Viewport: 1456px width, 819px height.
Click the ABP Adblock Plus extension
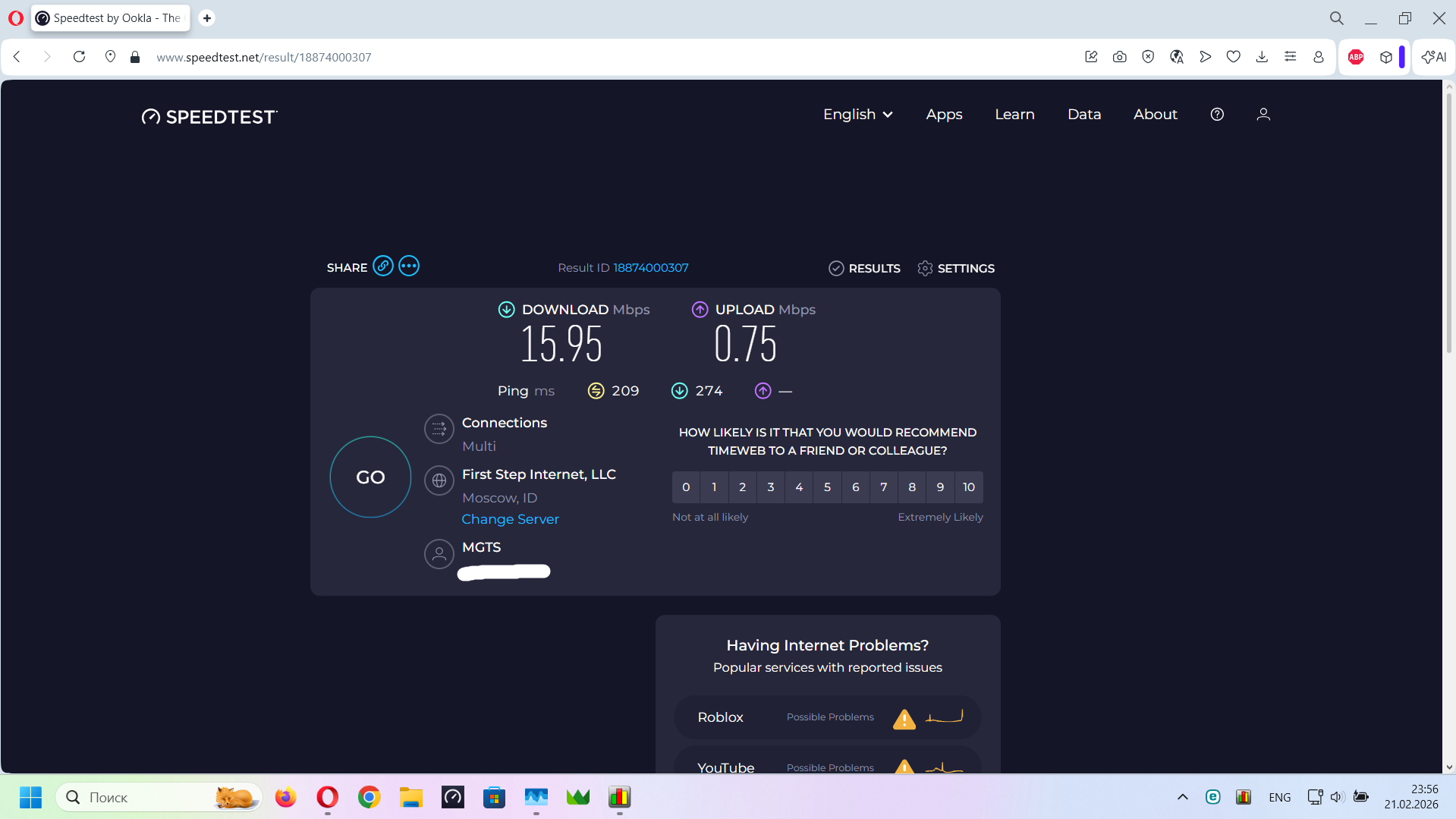1356,57
